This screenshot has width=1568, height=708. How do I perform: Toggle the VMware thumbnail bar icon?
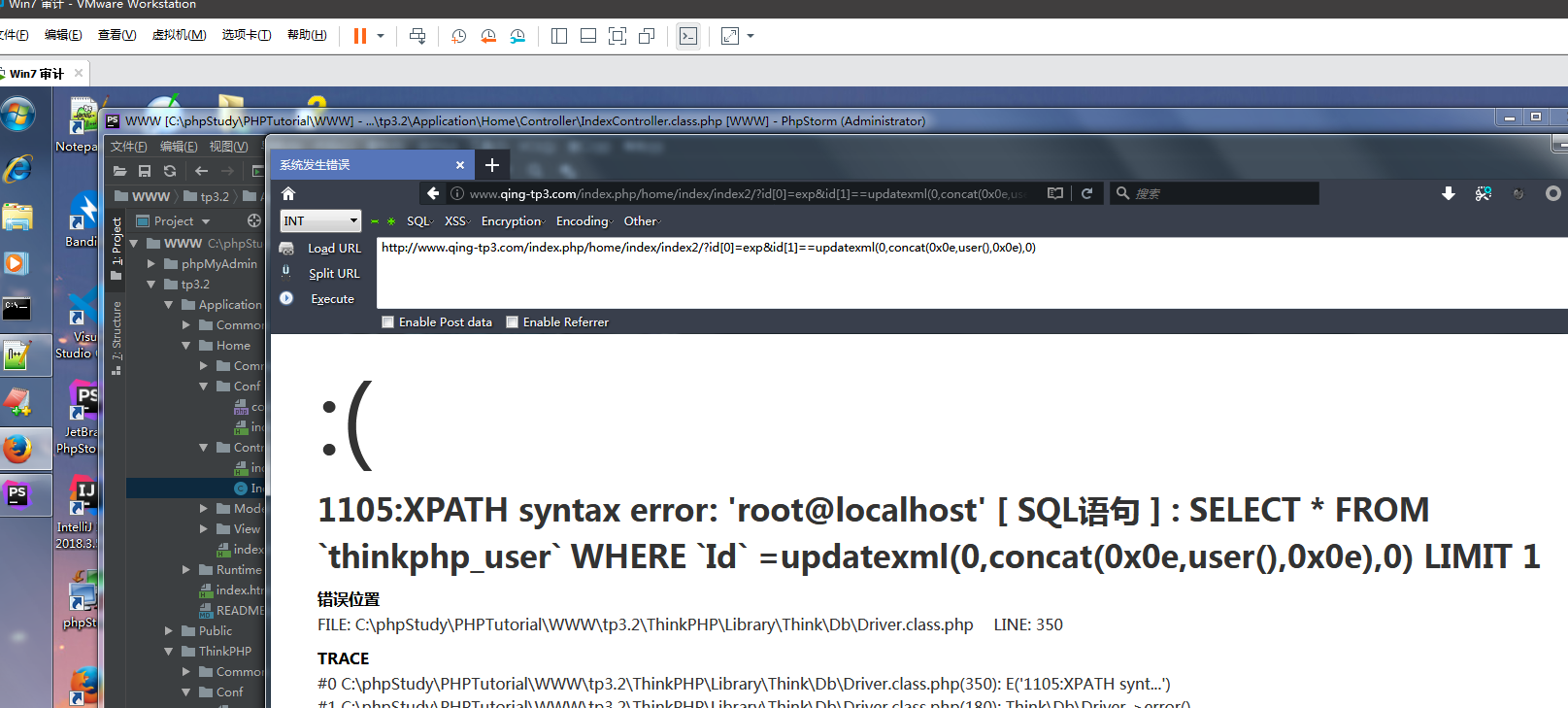pos(588,36)
